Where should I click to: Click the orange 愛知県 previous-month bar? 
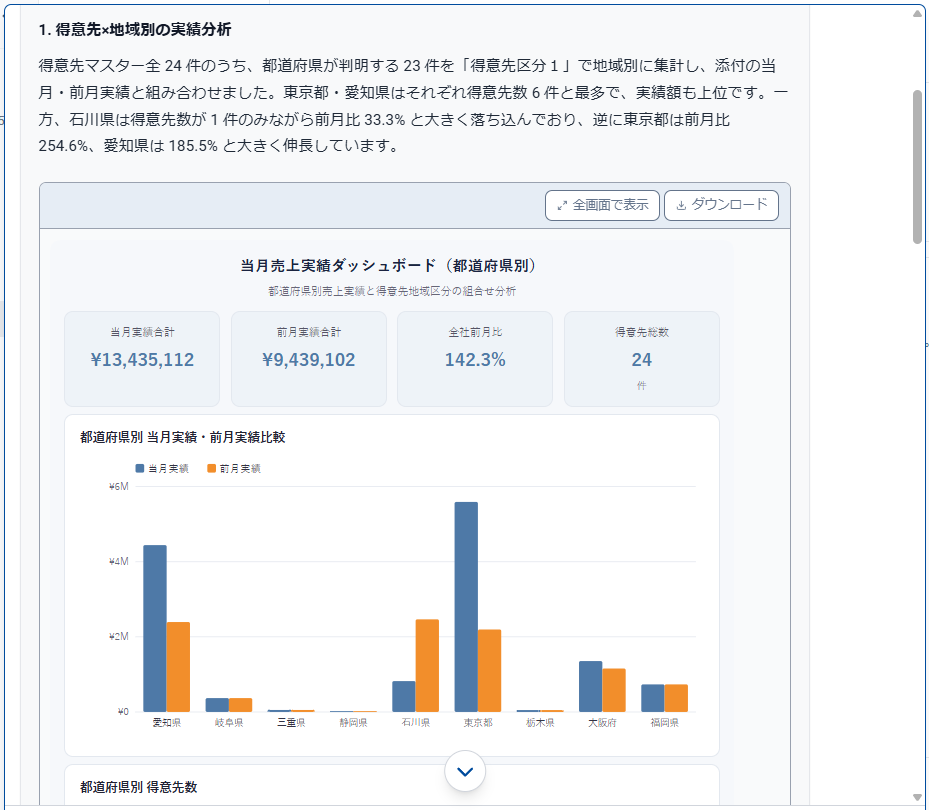(178, 667)
